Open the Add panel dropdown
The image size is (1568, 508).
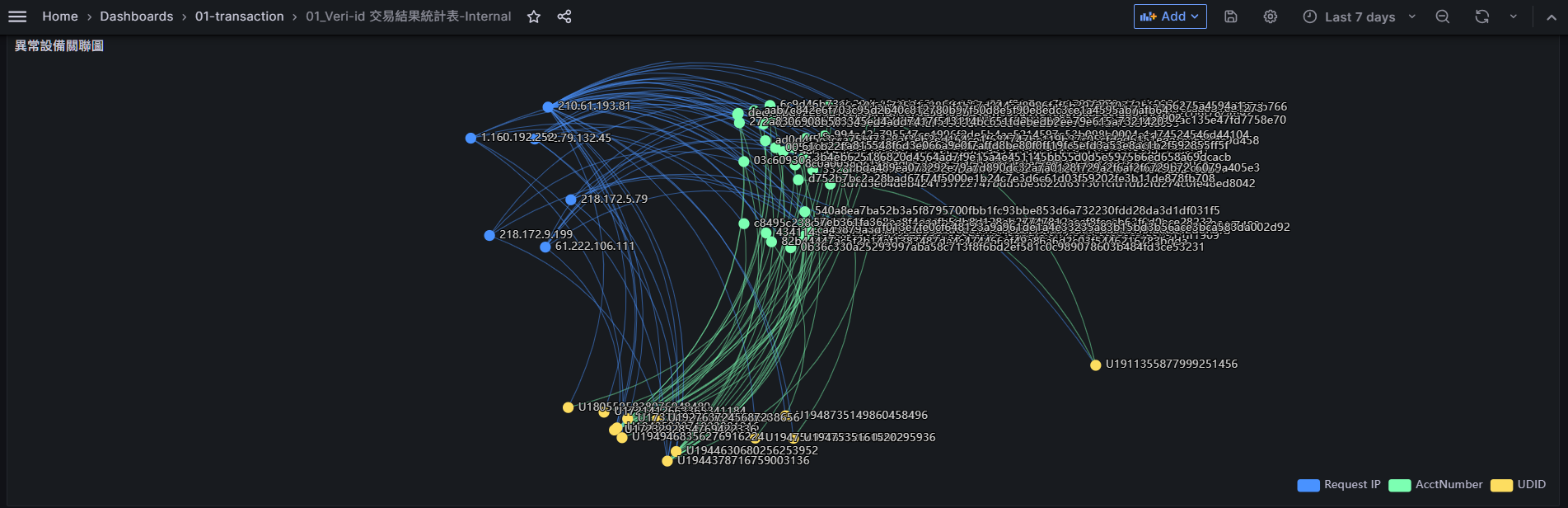point(1170,16)
